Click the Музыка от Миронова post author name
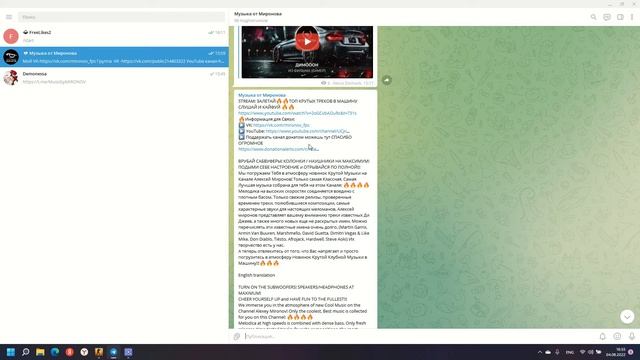 pyautogui.click(x=262, y=95)
